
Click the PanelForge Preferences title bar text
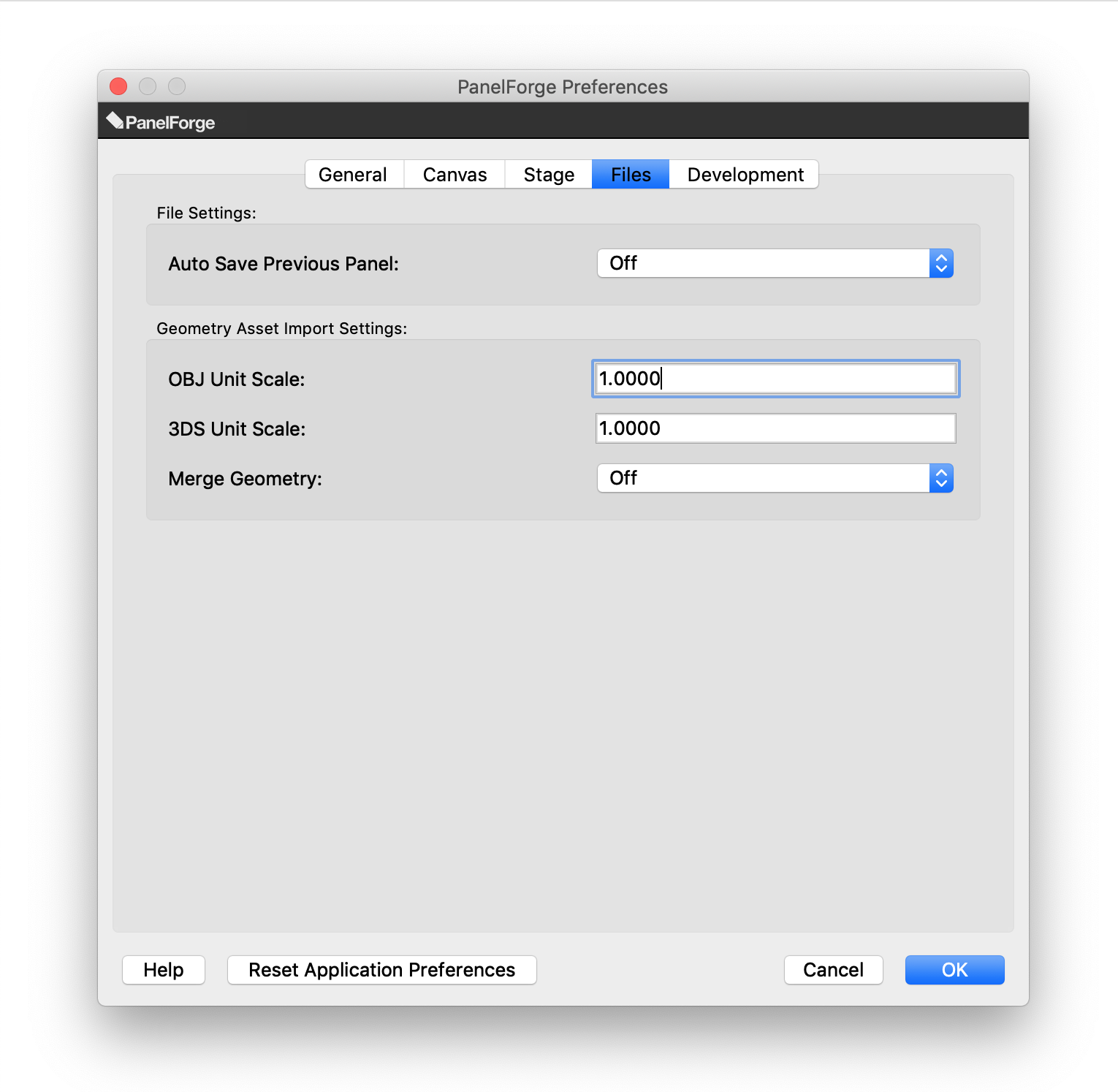tap(563, 87)
